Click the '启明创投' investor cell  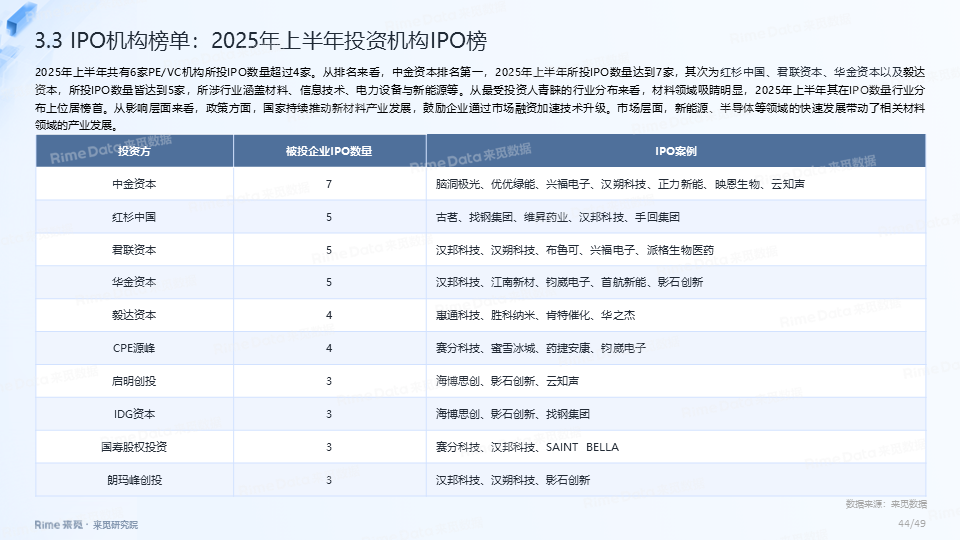tap(134, 381)
